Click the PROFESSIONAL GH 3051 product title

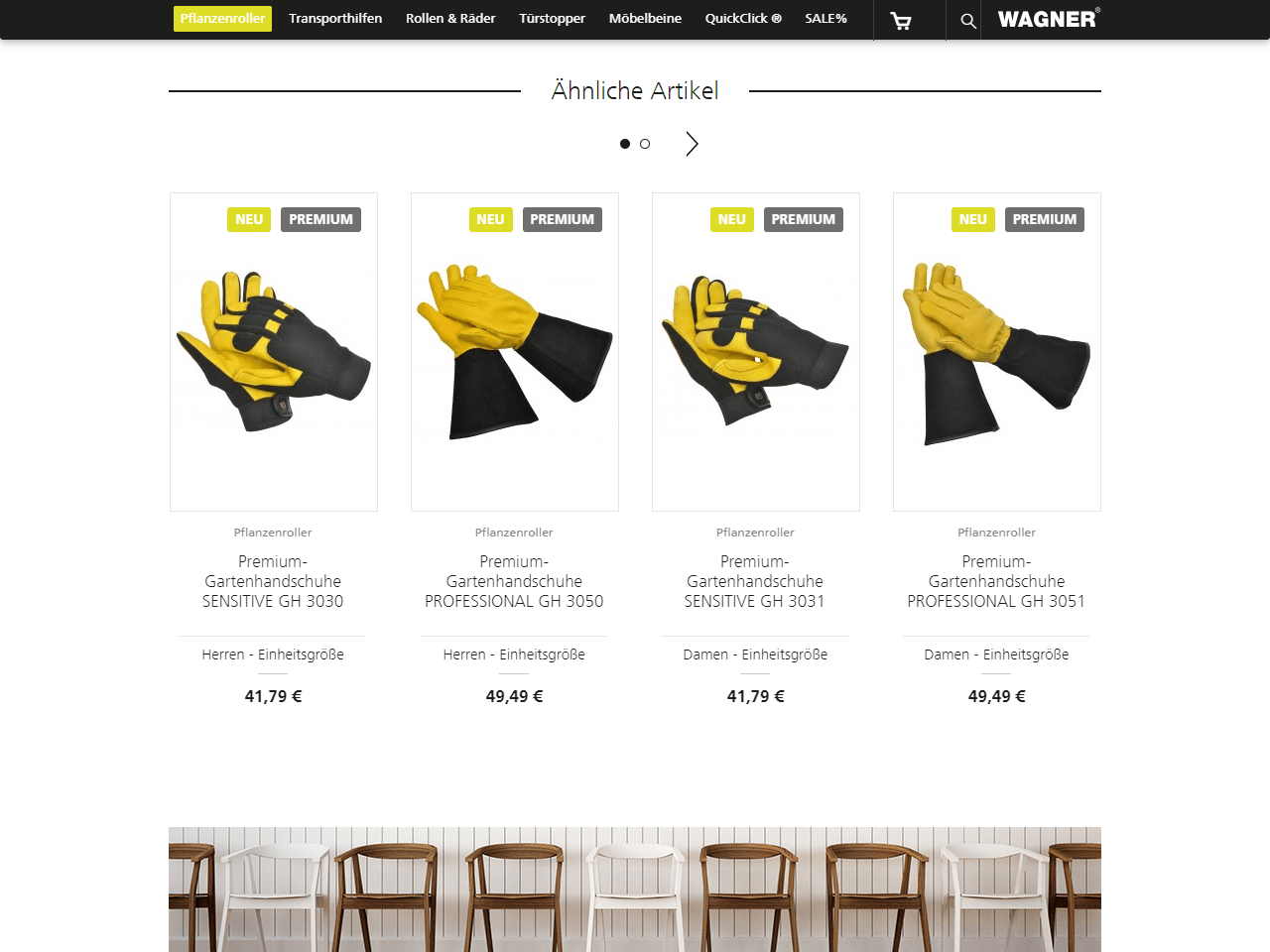pyautogui.click(x=996, y=581)
